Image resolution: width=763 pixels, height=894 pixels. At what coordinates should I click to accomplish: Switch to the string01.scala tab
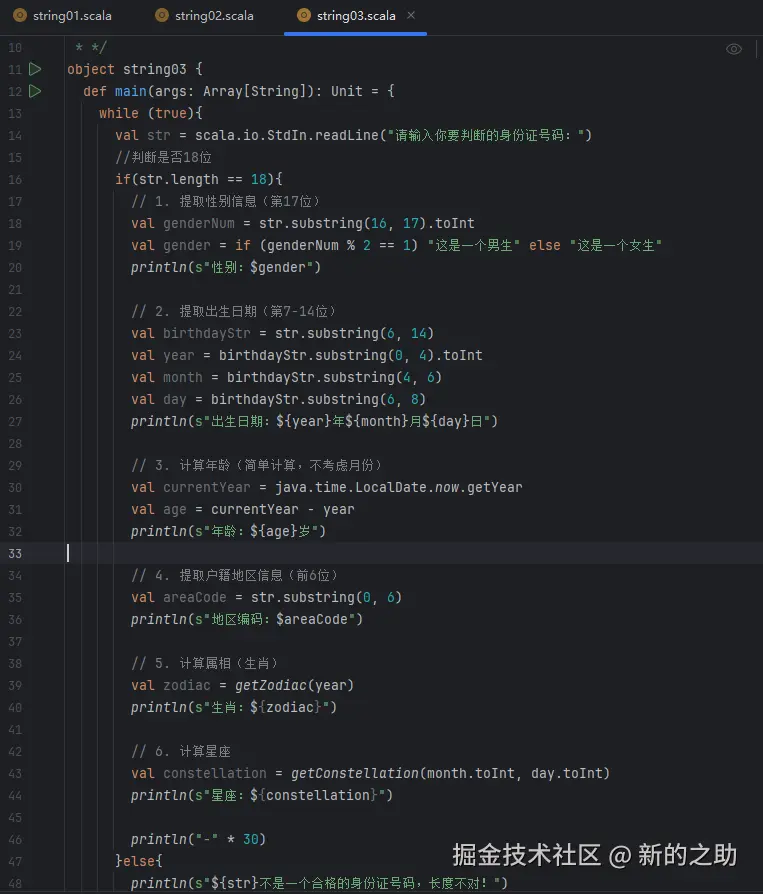(x=63, y=16)
